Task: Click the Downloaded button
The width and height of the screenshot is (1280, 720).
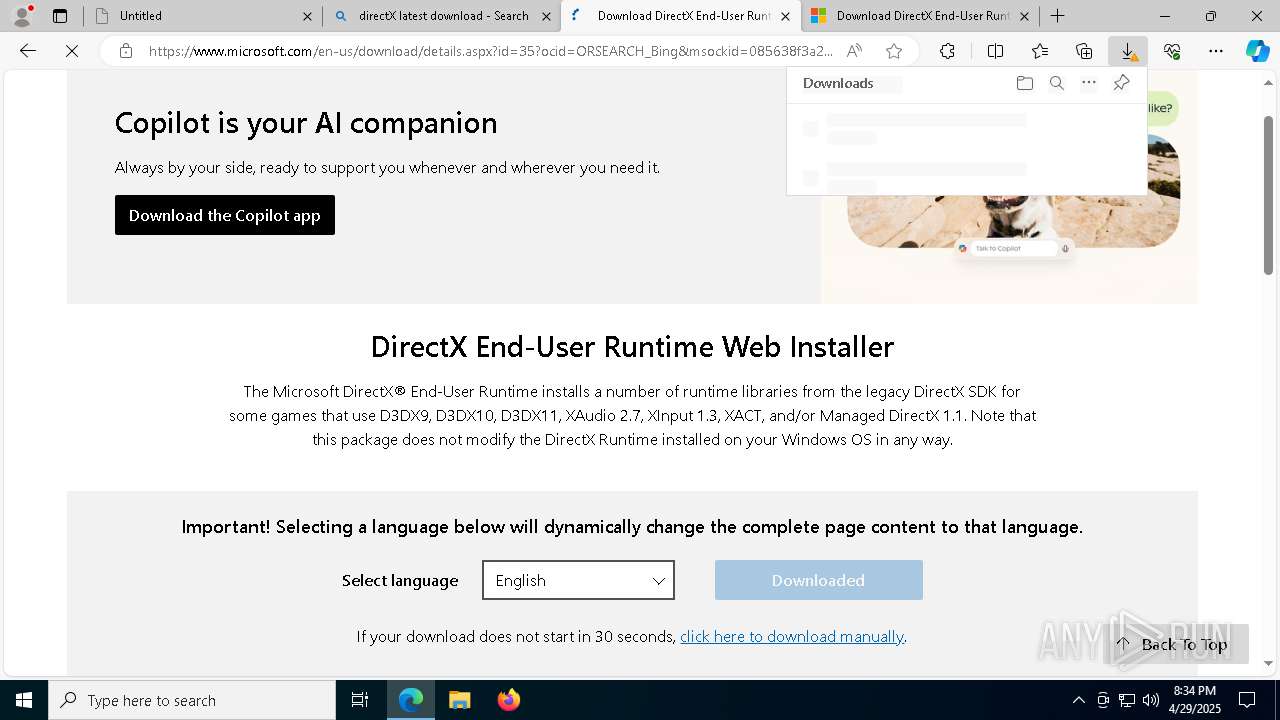Action: point(819,580)
